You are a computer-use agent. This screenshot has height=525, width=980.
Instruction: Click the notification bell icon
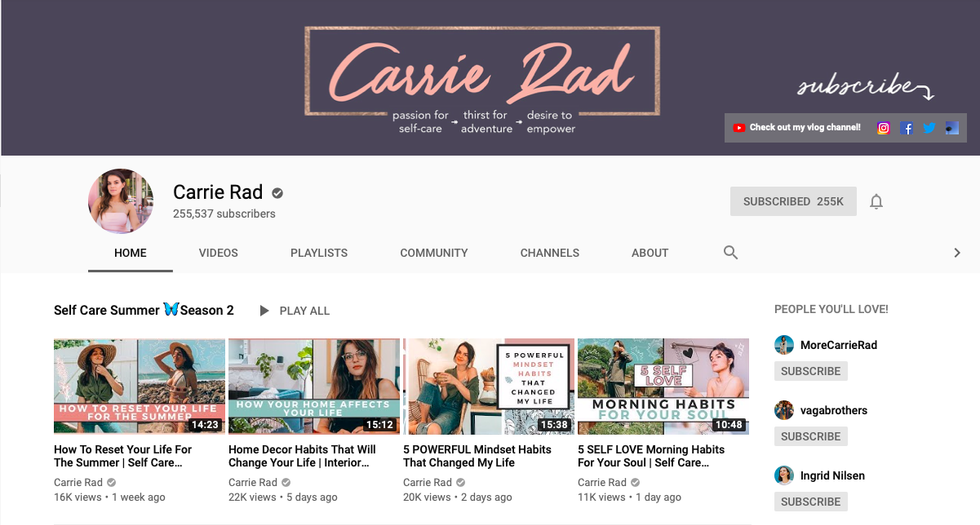[x=876, y=202]
